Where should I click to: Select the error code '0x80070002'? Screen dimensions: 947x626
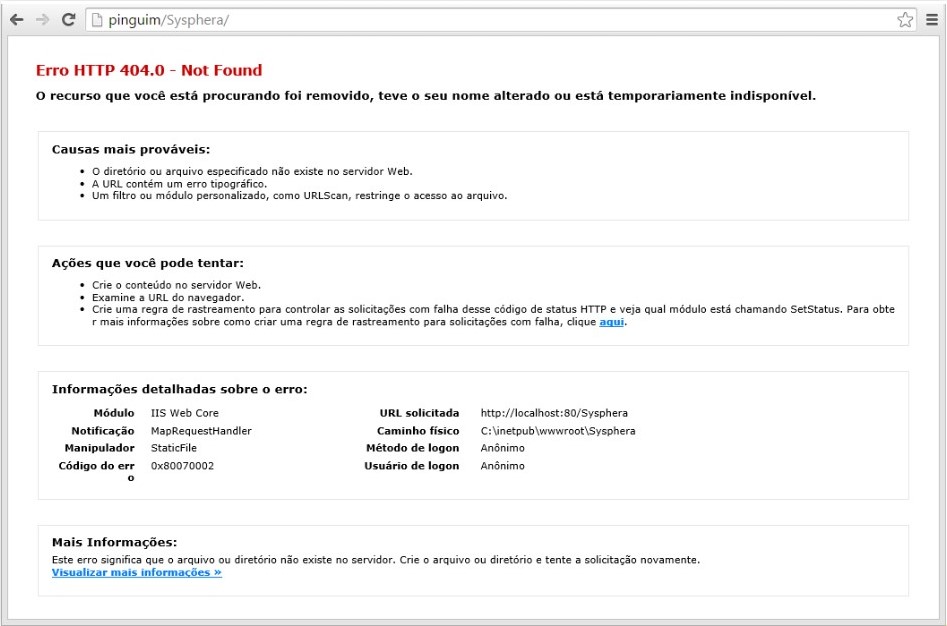[x=182, y=466]
